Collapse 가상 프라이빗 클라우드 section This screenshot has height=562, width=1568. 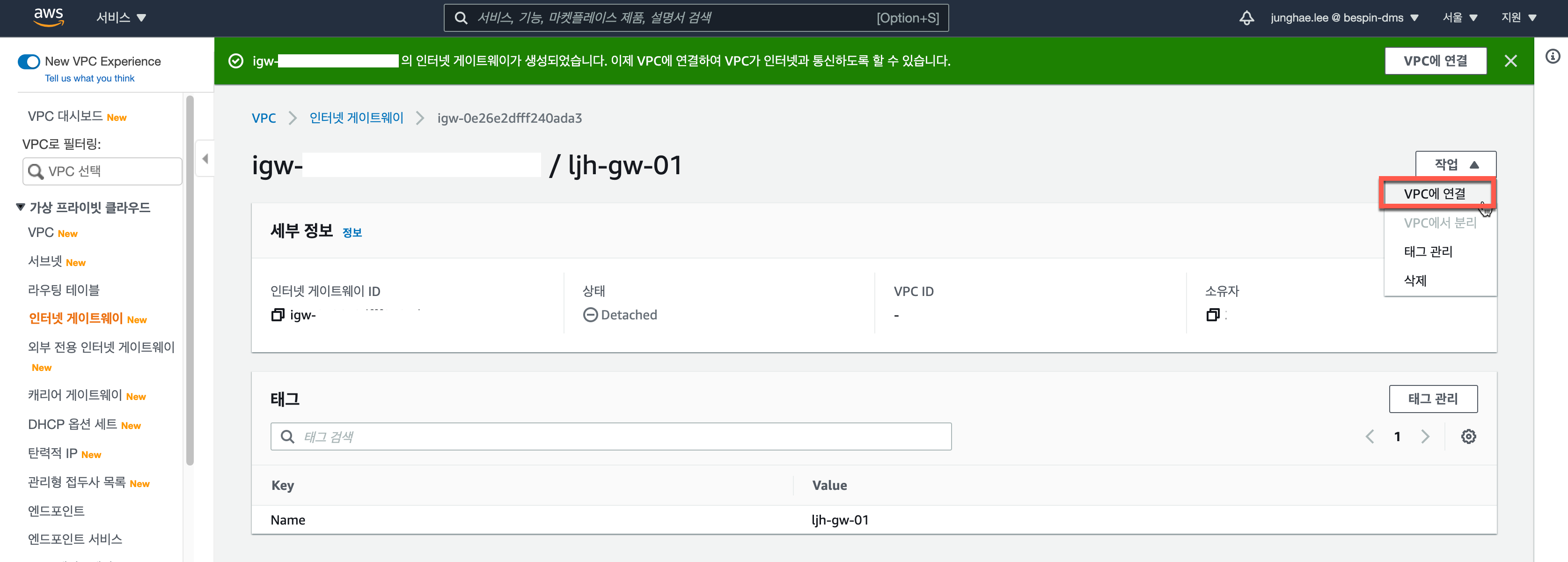(21, 207)
